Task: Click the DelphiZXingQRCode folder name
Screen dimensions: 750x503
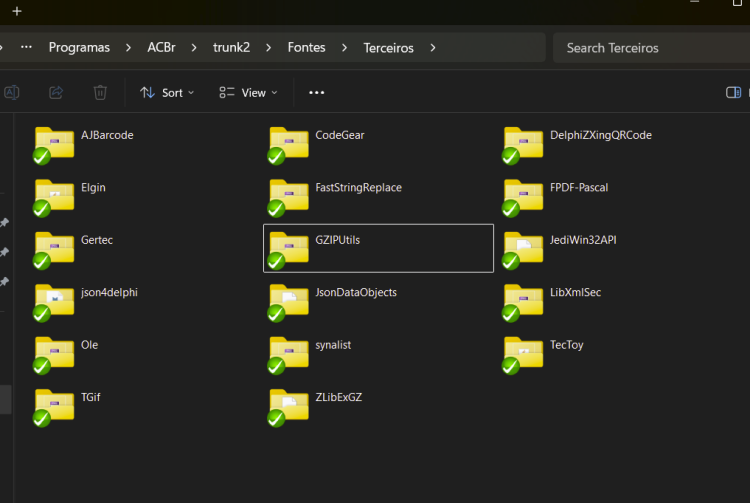Action: (601, 135)
